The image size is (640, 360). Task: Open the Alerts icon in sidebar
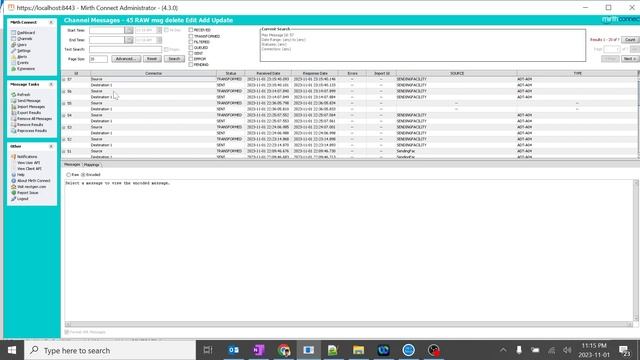[13, 57]
